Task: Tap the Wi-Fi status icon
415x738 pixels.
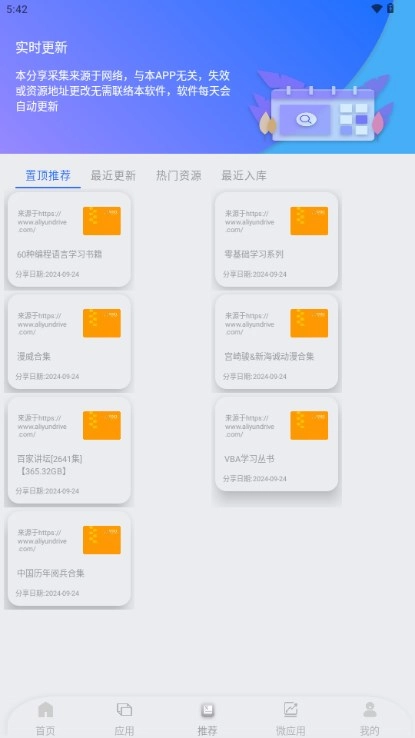Action: pos(377,8)
